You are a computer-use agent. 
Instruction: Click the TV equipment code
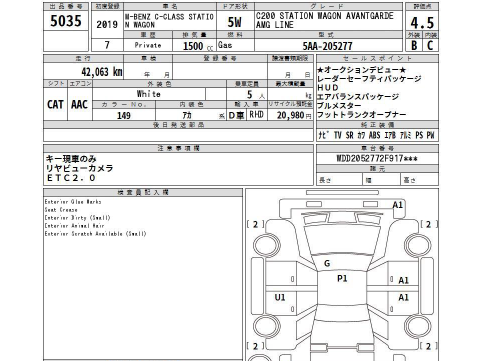tap(338, 135)
